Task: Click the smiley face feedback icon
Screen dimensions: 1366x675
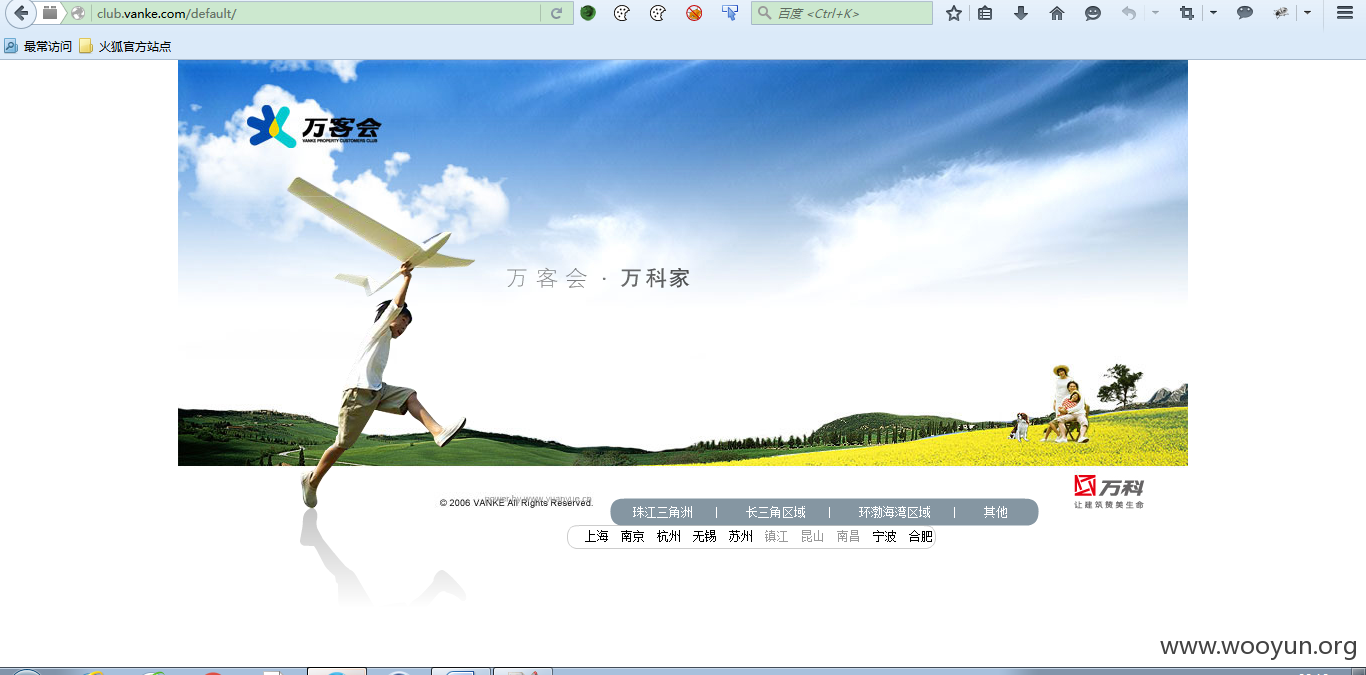Action: [1093, 13]
